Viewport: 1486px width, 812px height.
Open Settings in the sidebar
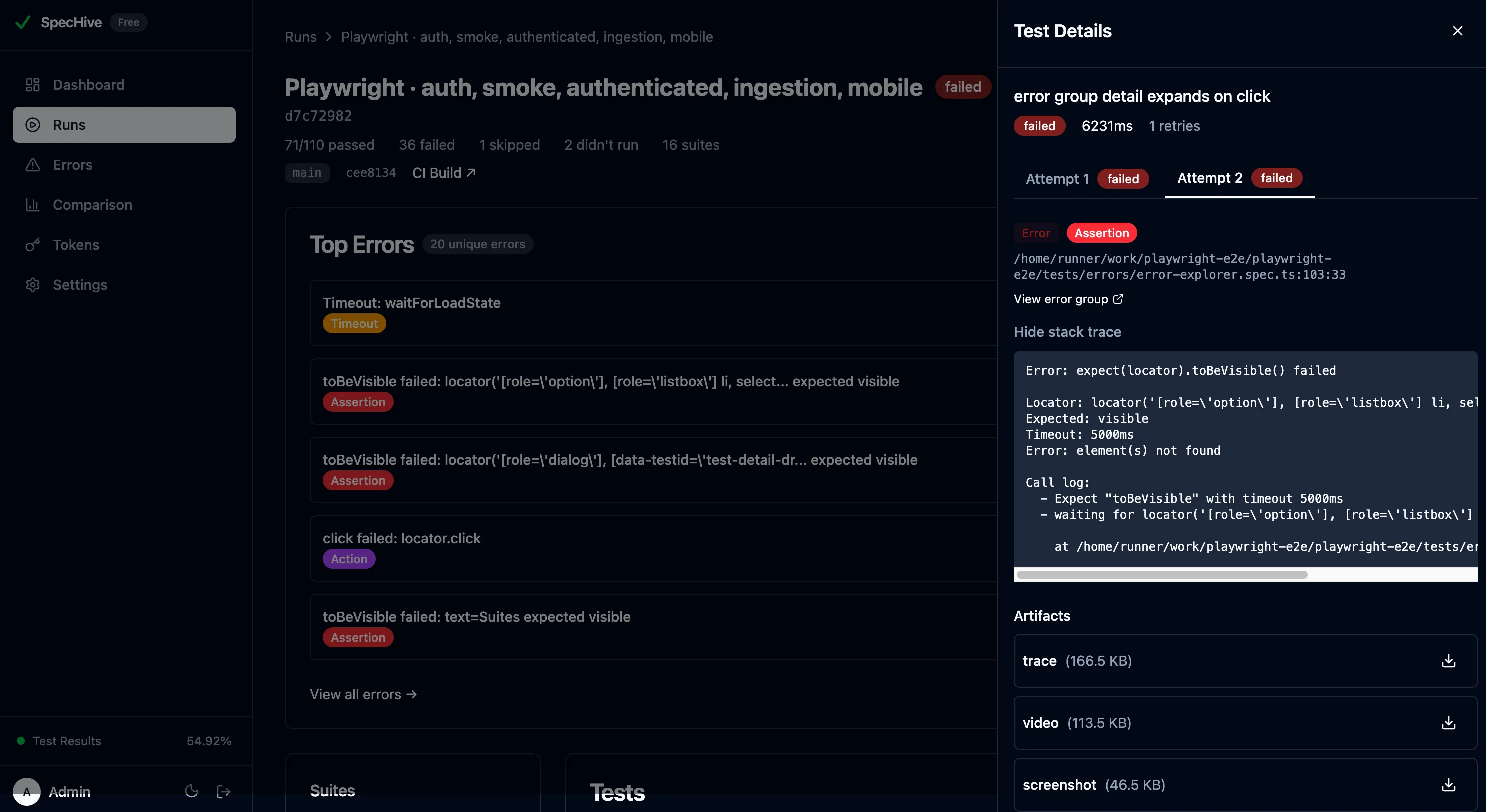[124, 285]
